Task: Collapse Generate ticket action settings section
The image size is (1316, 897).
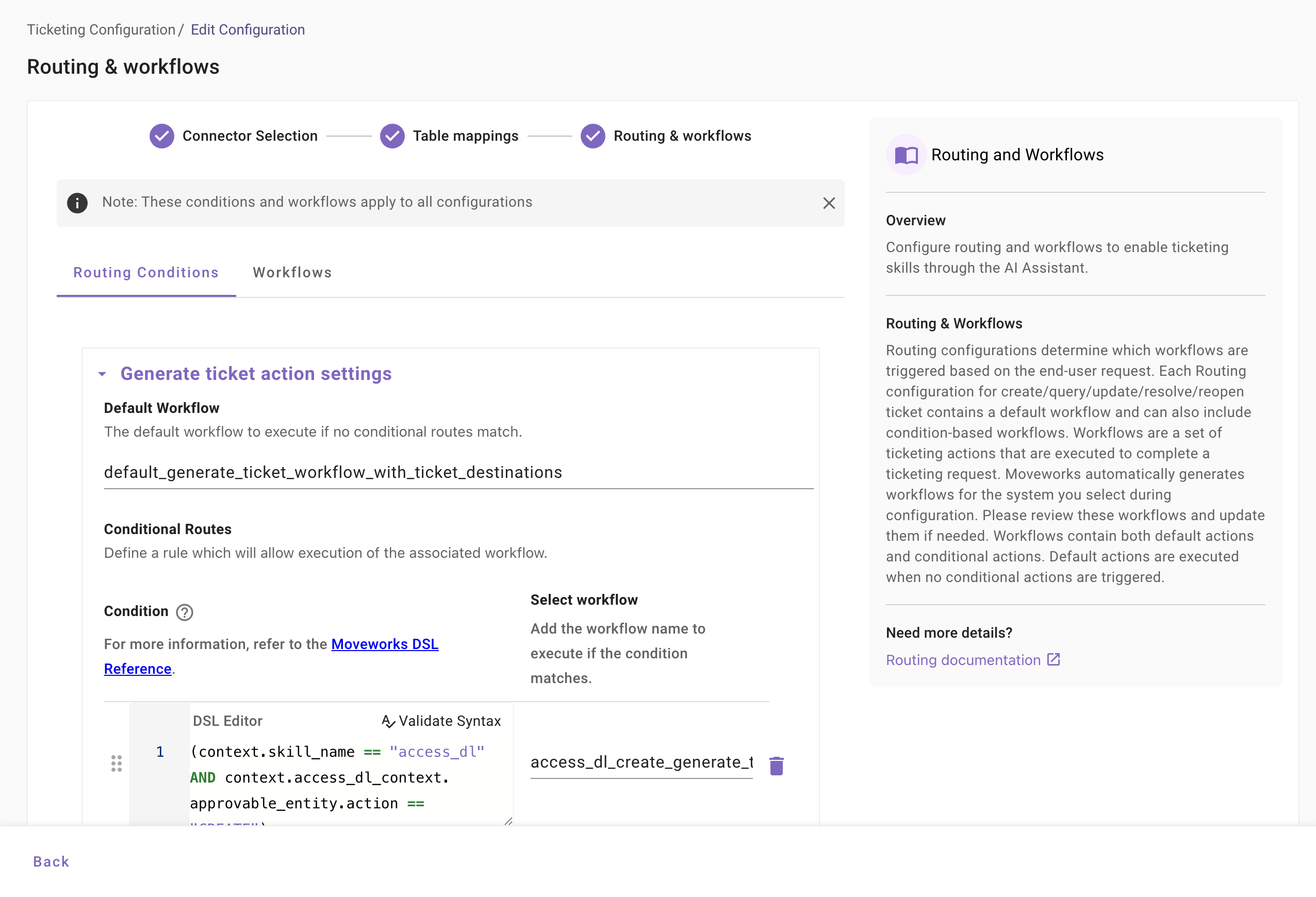Action: coord(103,374)
